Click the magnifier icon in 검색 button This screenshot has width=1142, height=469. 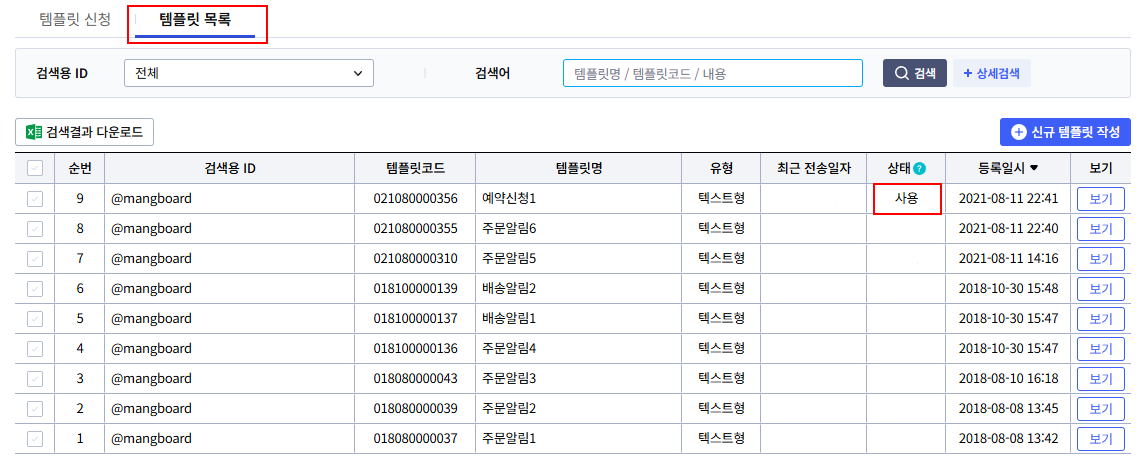coord(901,73)
